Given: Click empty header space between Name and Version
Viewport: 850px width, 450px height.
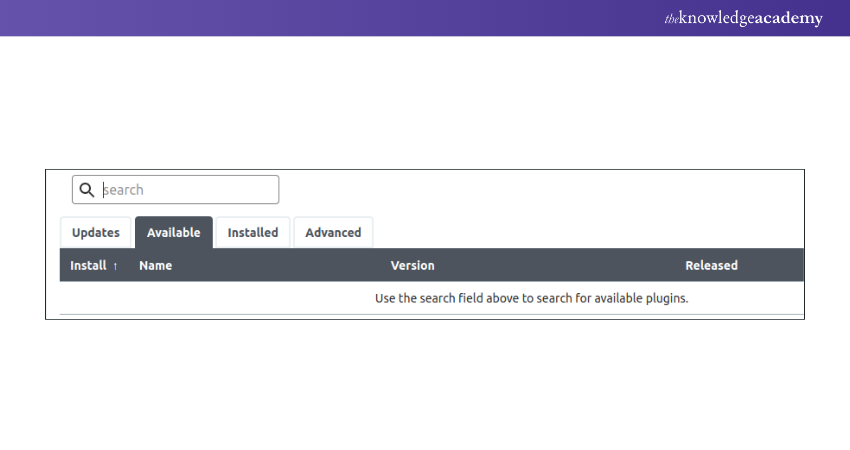Looking at the screenshot, I should point(280,266).
